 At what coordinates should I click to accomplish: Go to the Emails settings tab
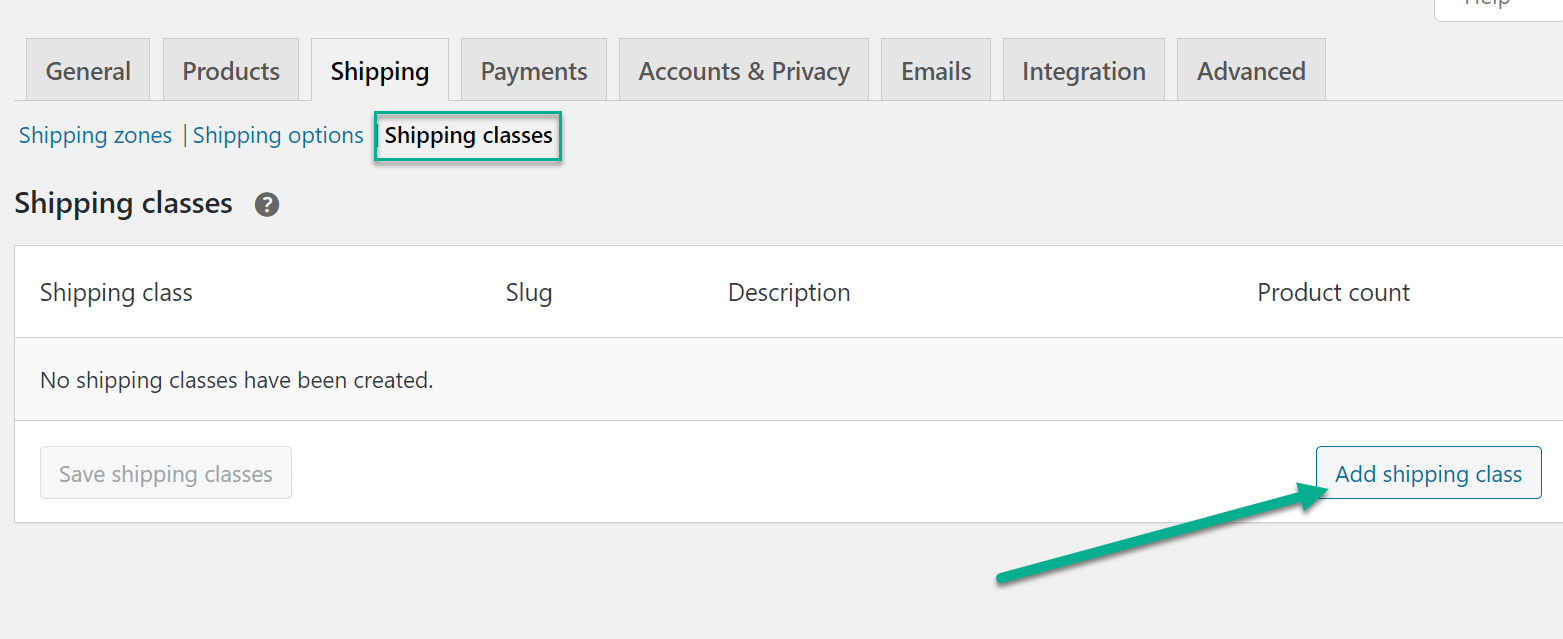click(x=935, y=69)
